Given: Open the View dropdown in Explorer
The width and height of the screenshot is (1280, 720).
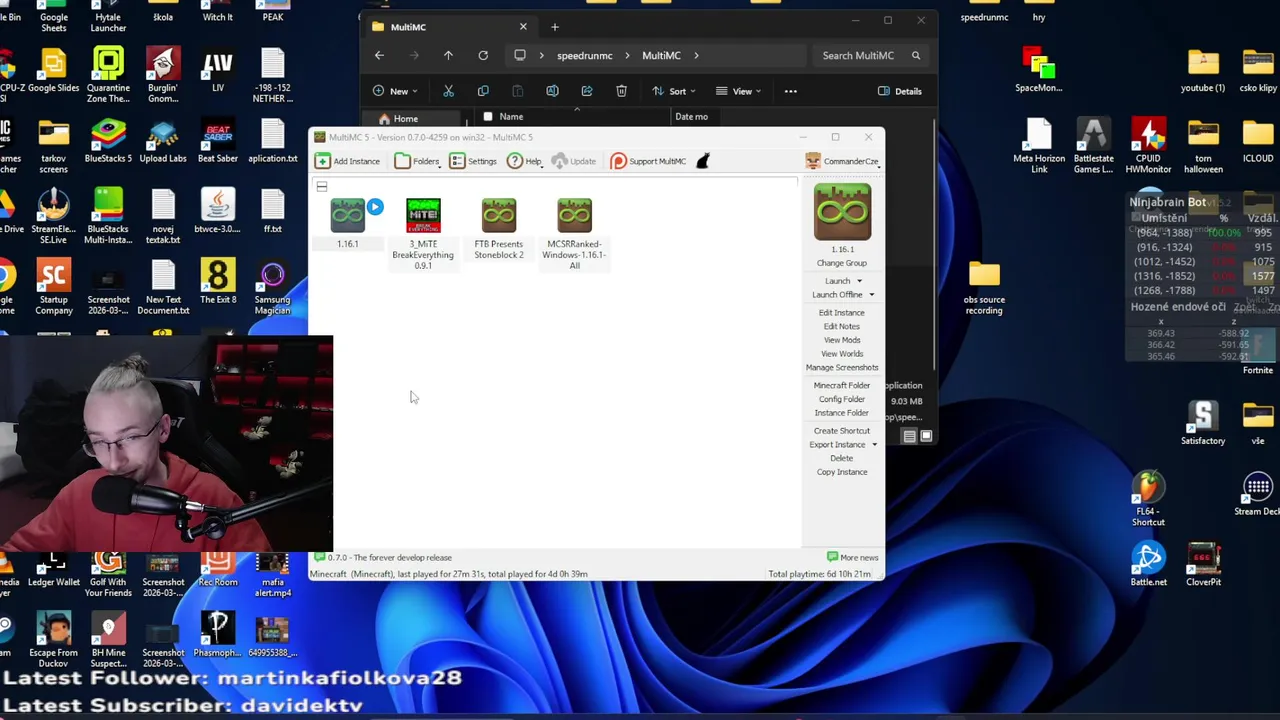Looking at the screenshot, I should (738, 91).
